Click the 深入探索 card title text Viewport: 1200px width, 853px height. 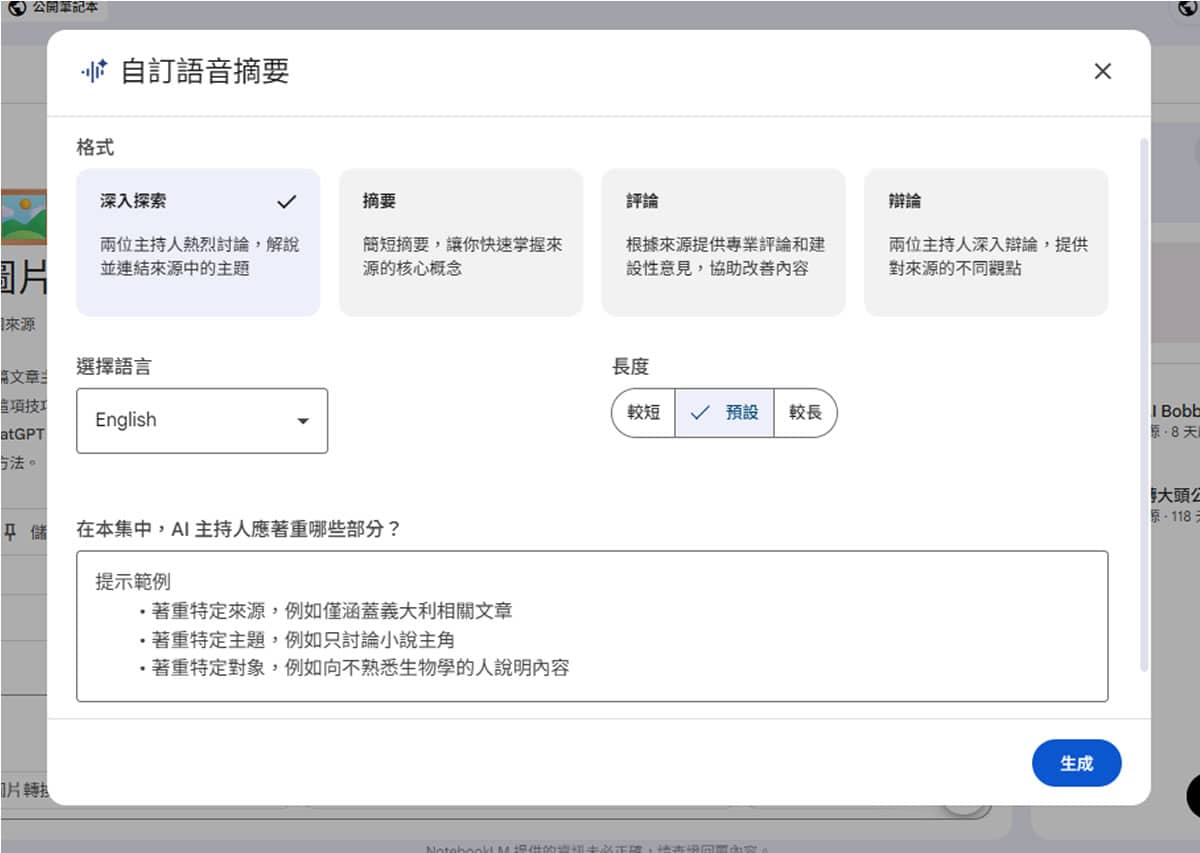134,201
